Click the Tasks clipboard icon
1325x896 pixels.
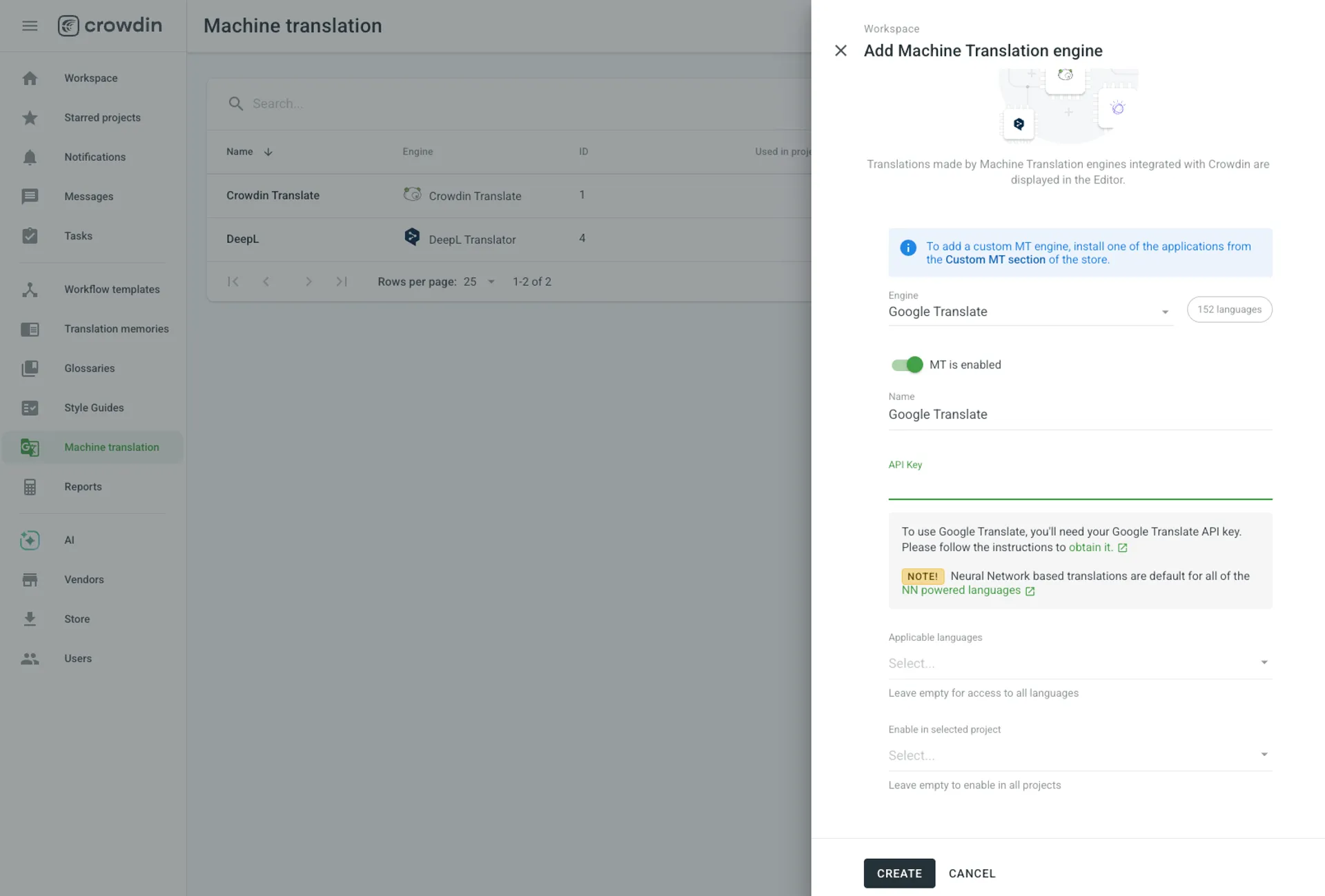[x=30, y=236]
